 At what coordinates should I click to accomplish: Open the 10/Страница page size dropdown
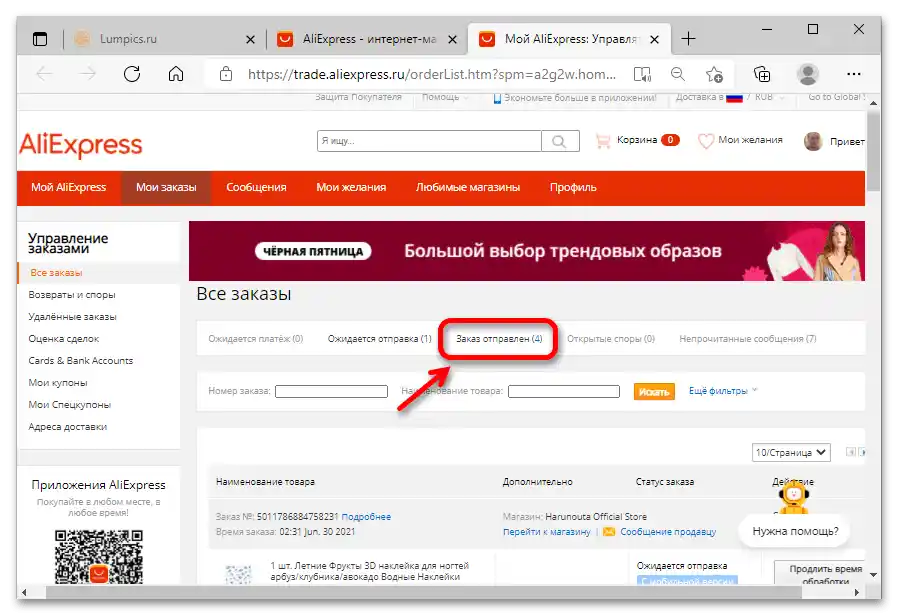click(791, 452)
